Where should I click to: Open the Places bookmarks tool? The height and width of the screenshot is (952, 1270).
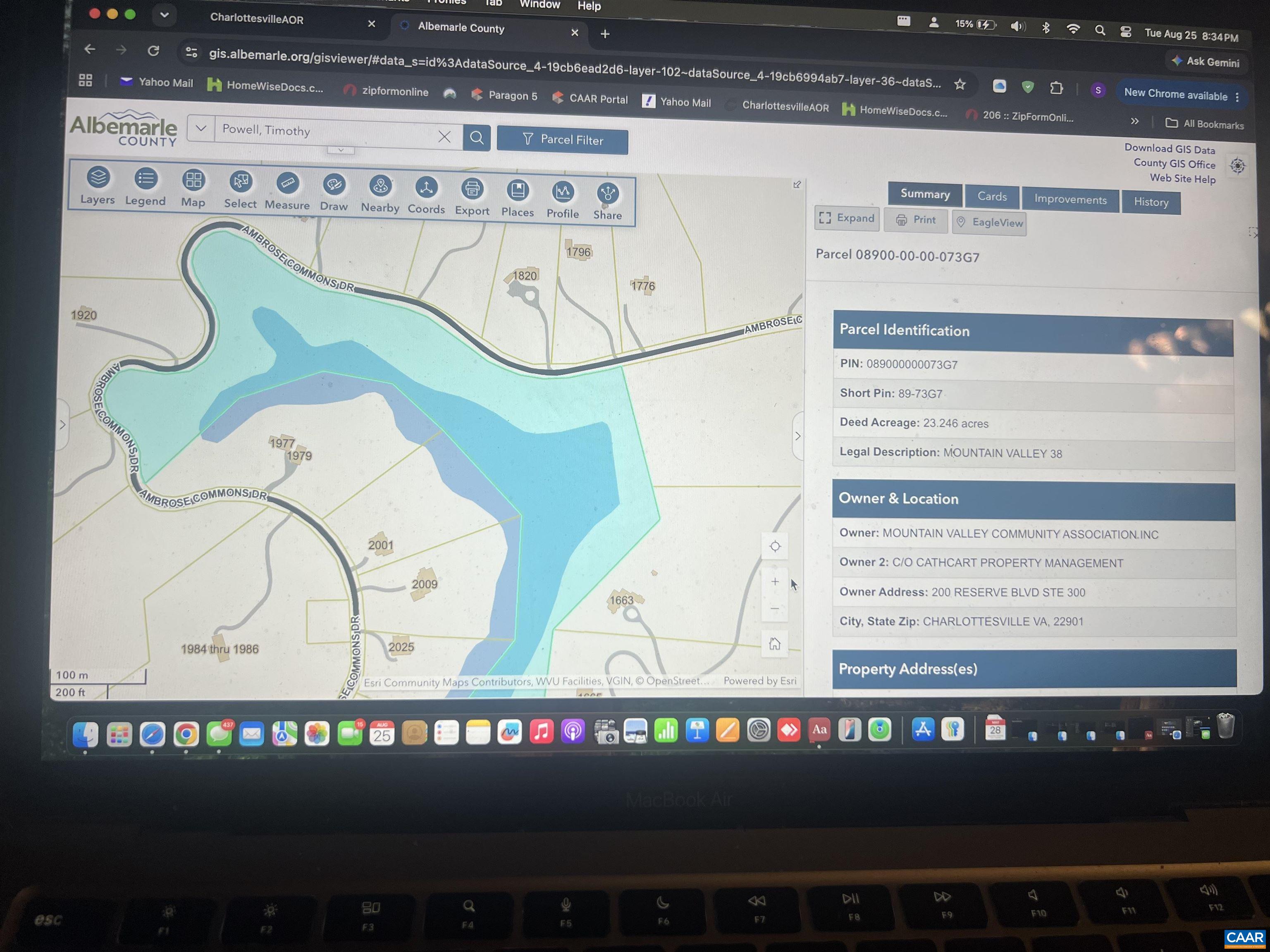point(517,199)
